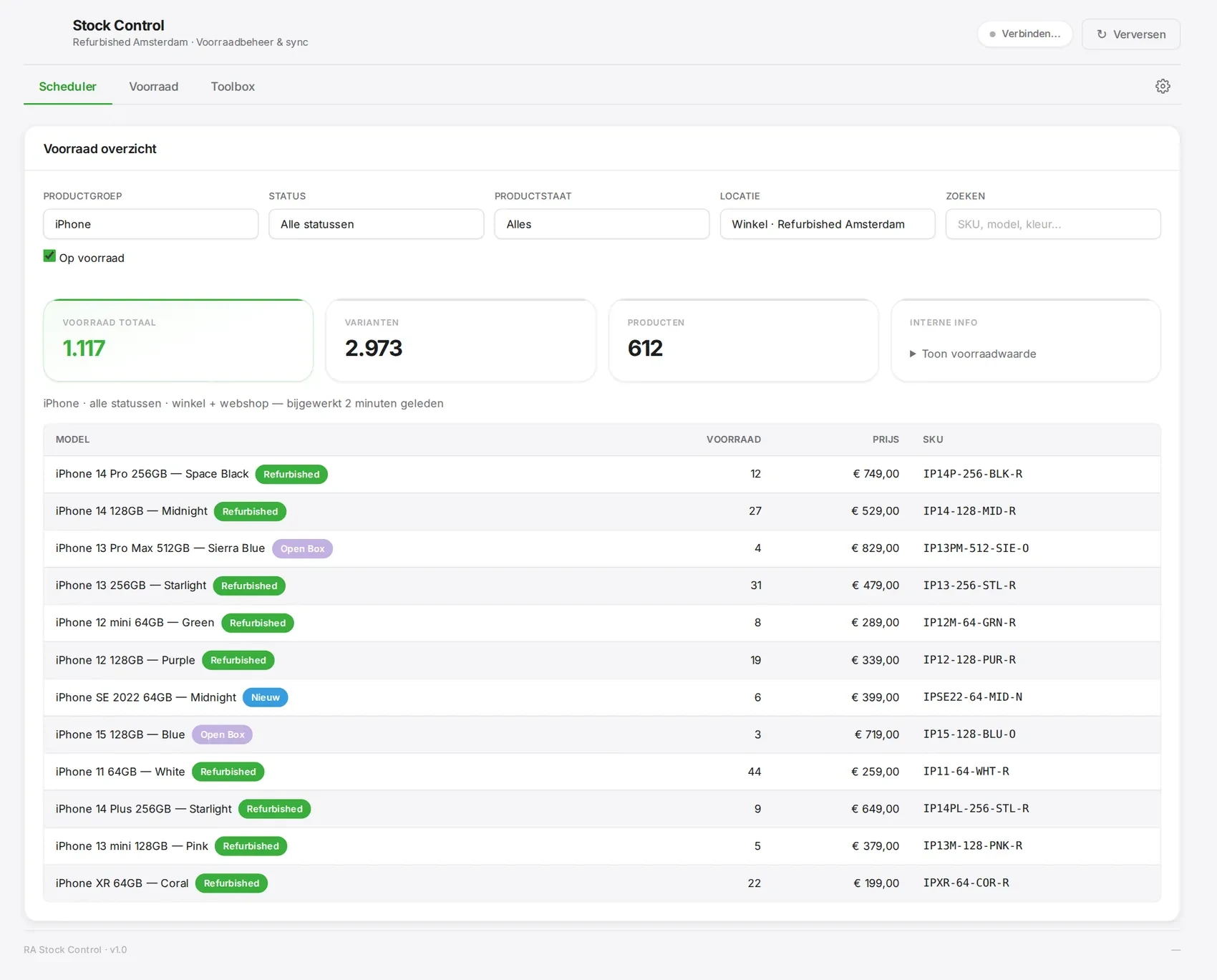The height and width of the screenshot is (980, 1217).
Task: Click the Open Box badge on iPhone 13 Pro Max
Action: [x=302, y=549]
